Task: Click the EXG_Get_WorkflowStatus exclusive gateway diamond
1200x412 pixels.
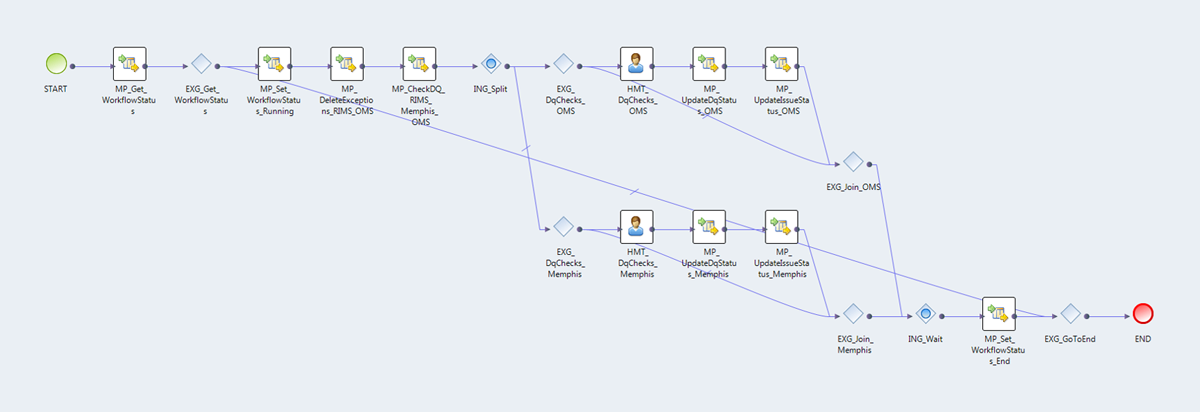Action: coord(201,64)
